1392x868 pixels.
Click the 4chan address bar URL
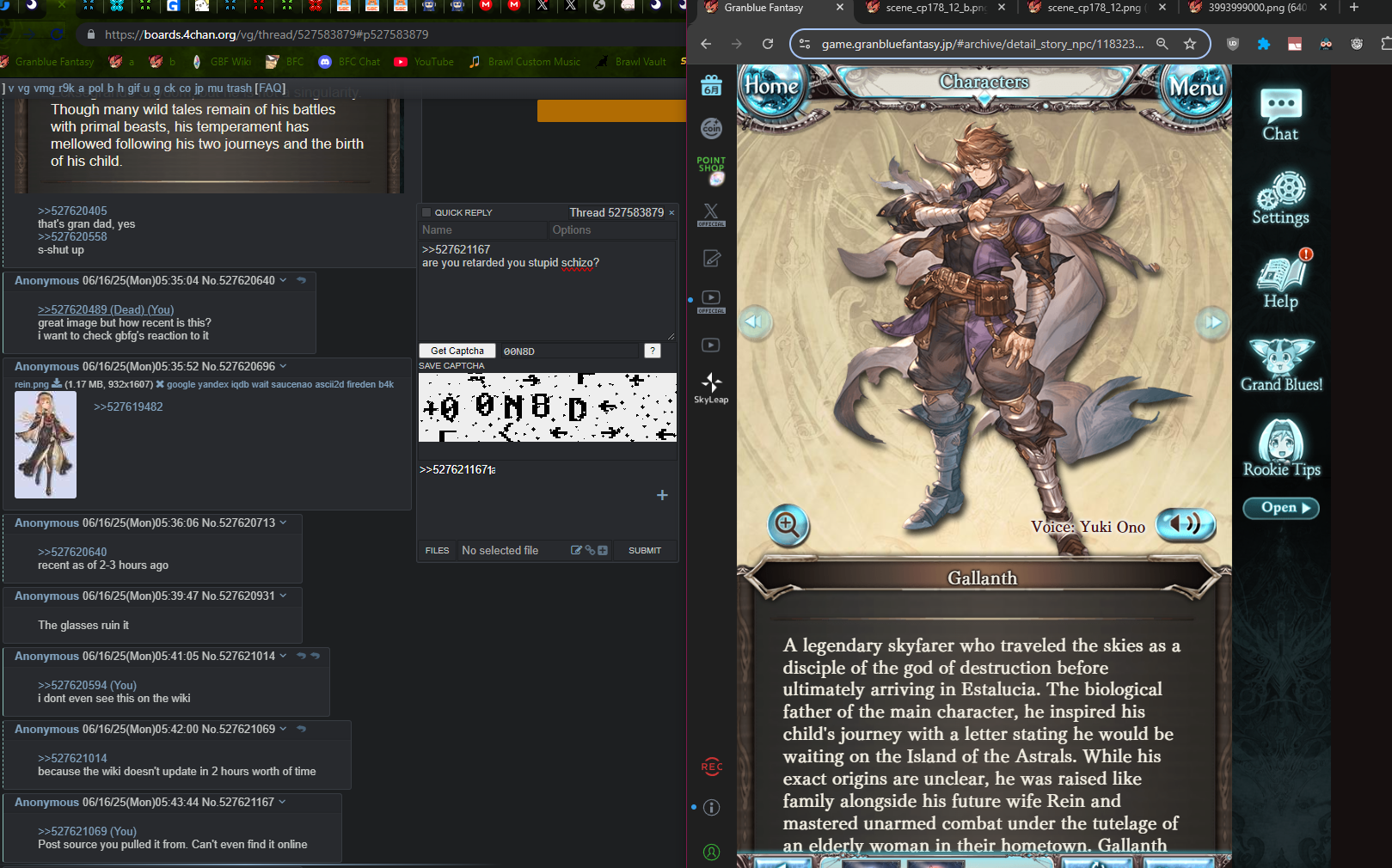267,34
